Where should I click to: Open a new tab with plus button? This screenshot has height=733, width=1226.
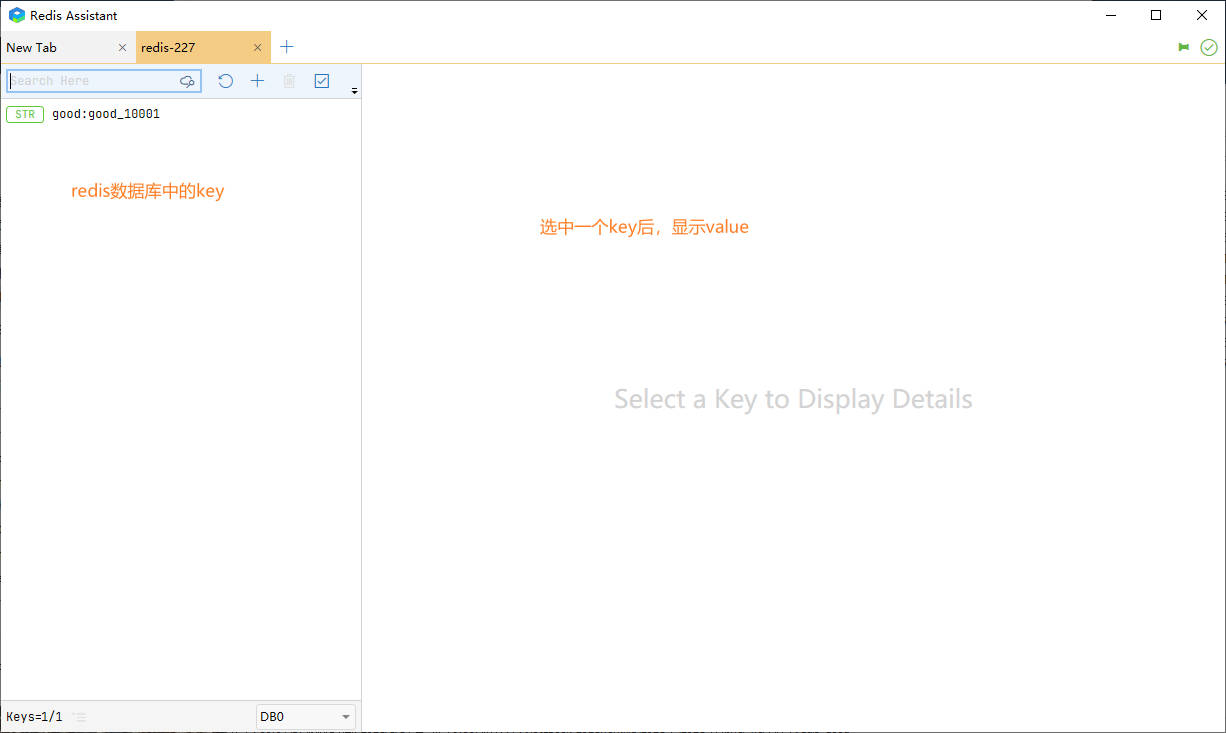tap(287, 47)
